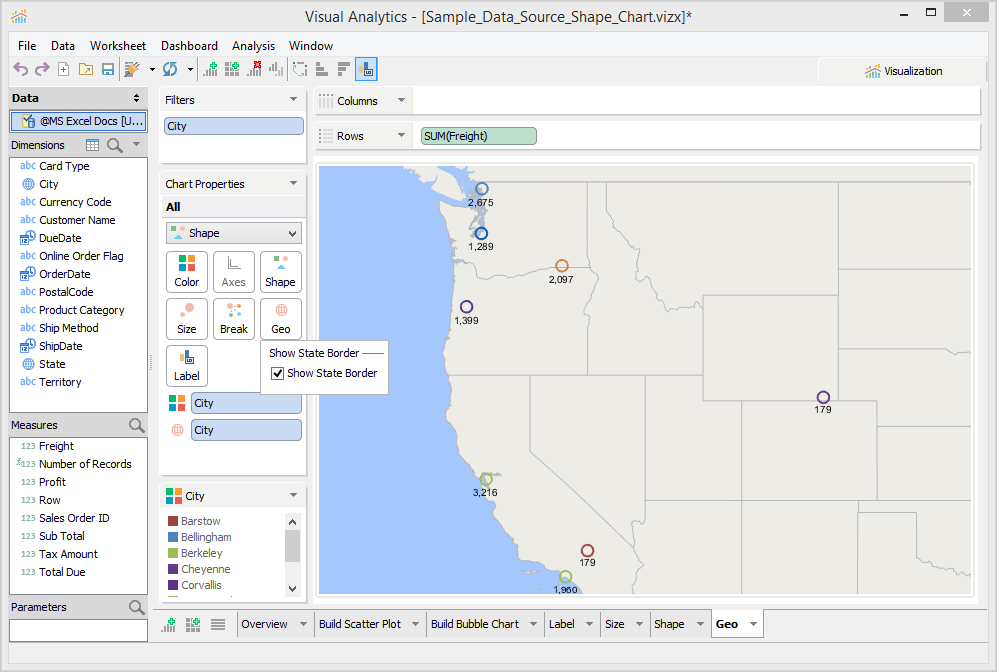Open the Dashboard menu
This screenshot has height=672, width=997.
point(189,46)
